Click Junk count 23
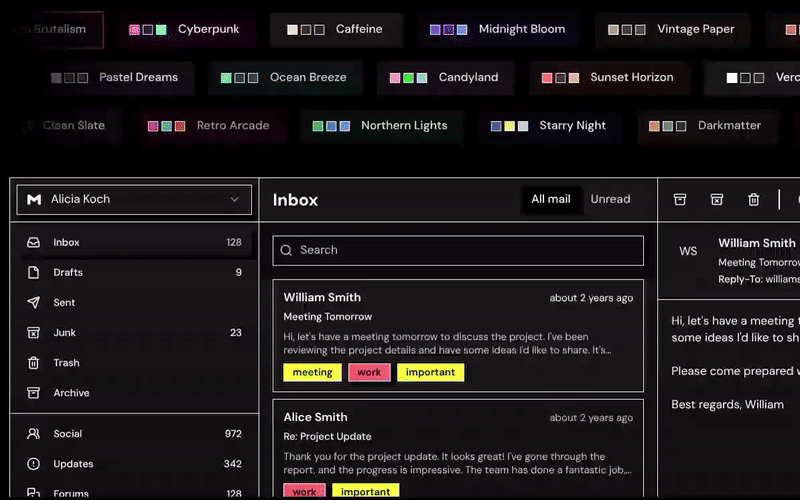Screen dimensions: 800x500 (x=236, y=333)
